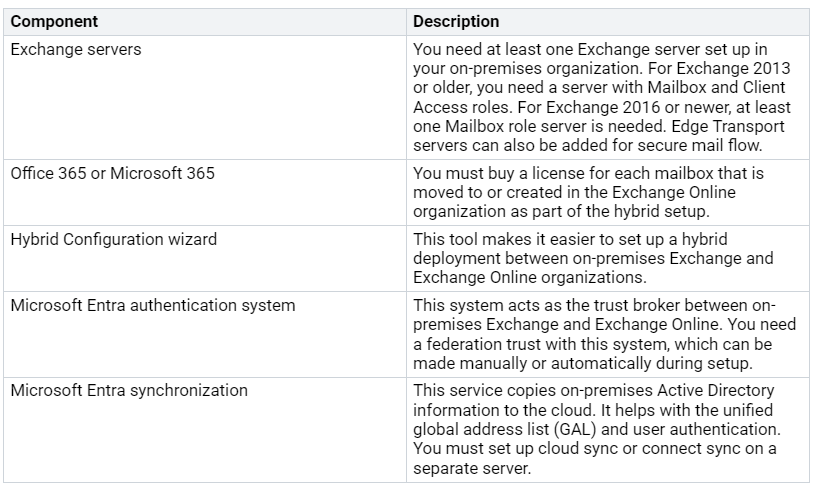Viewport: 814px width, 484px height.
Task: Click the Exchange servers cell
Action: 205,98
